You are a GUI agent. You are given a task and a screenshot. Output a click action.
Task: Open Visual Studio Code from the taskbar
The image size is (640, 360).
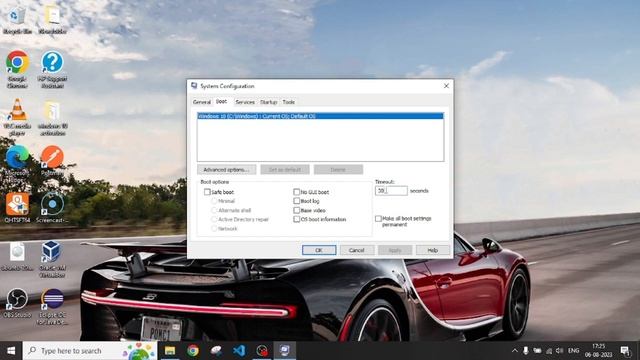point(239,351)
